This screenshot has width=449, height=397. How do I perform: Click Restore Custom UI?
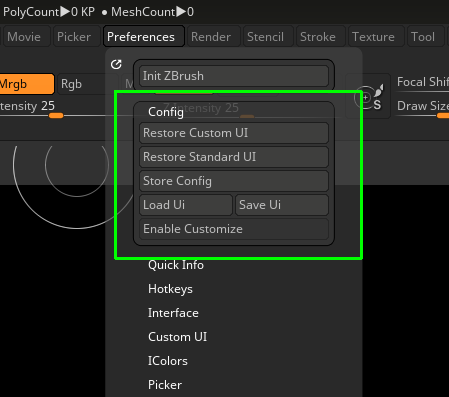[x=234, y=133]
